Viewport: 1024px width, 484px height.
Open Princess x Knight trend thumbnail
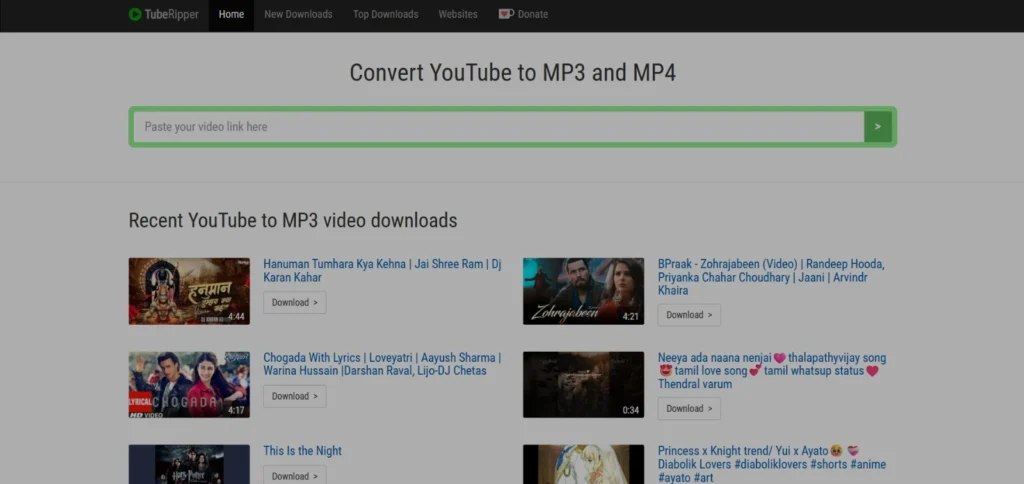[x=583, y=464]
